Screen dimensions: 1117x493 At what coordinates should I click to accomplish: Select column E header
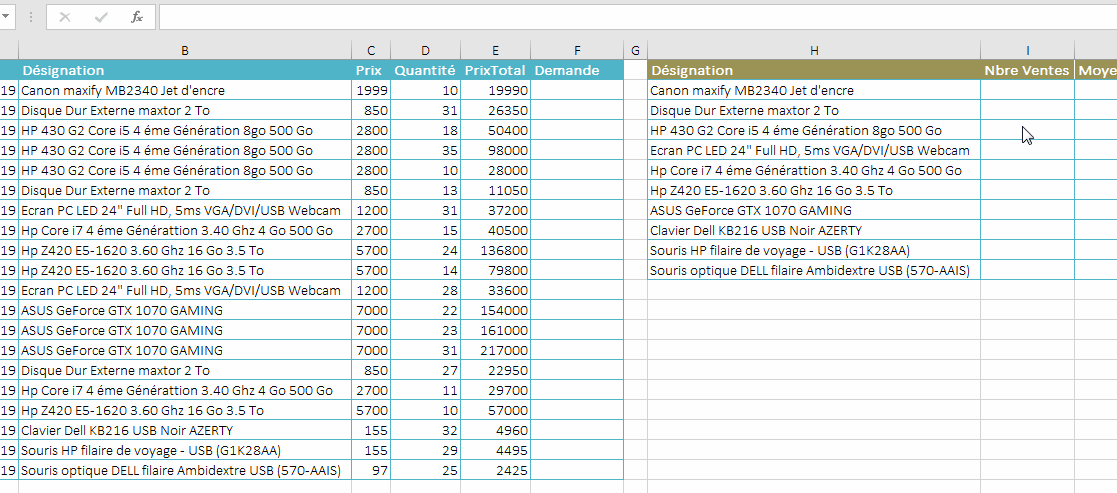tap(495, 51)
